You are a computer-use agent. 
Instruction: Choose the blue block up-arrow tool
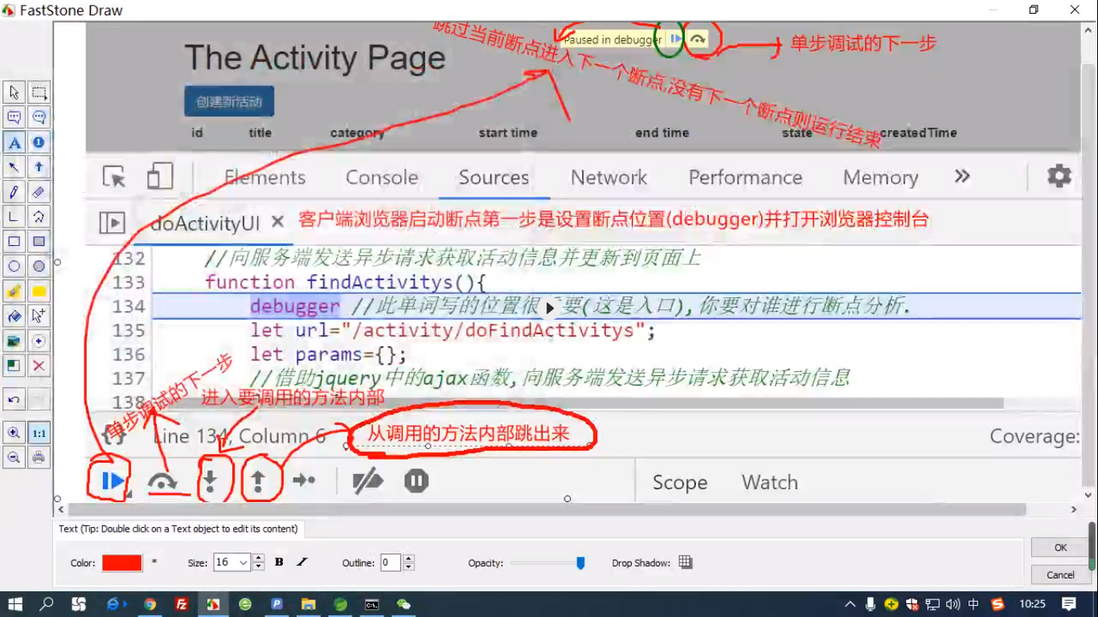click(39, 167)
